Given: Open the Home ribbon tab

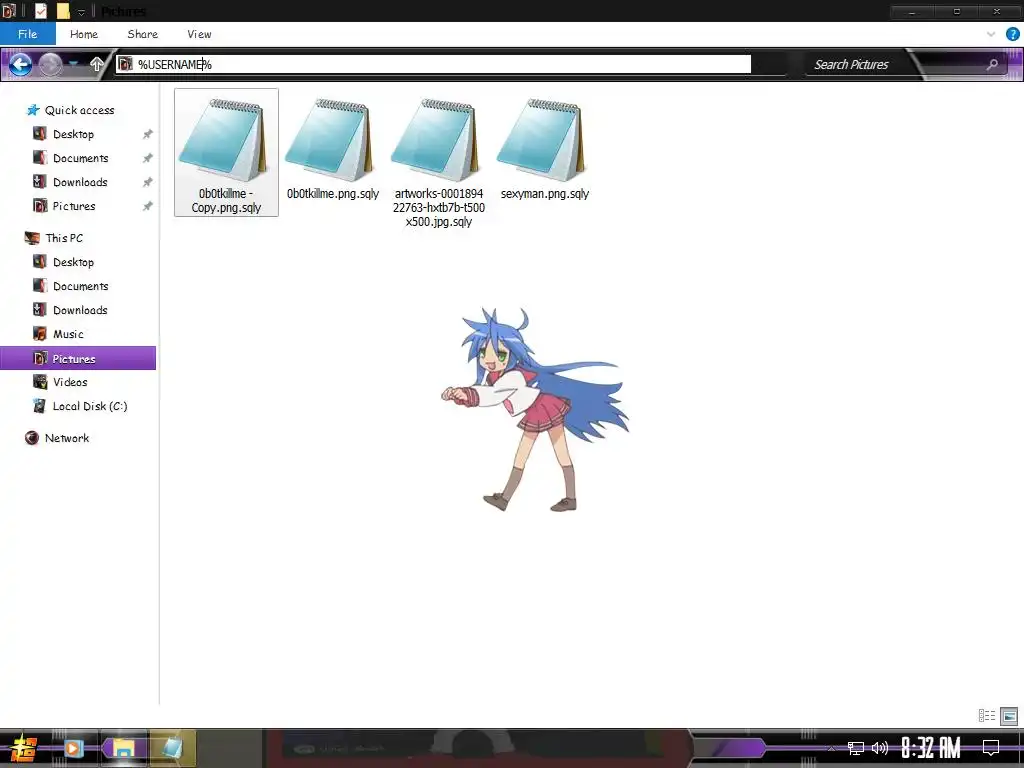Looking at the screenshot, I should [x=84, y=34].
